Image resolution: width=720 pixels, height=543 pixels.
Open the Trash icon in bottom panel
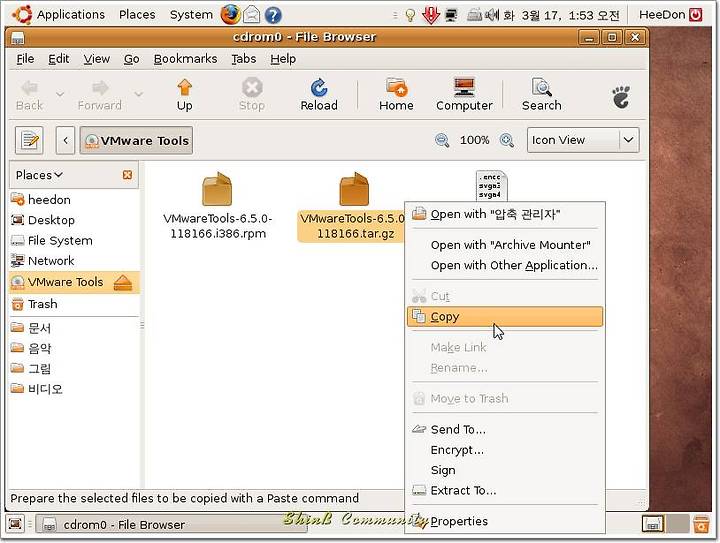coord(701,524)
